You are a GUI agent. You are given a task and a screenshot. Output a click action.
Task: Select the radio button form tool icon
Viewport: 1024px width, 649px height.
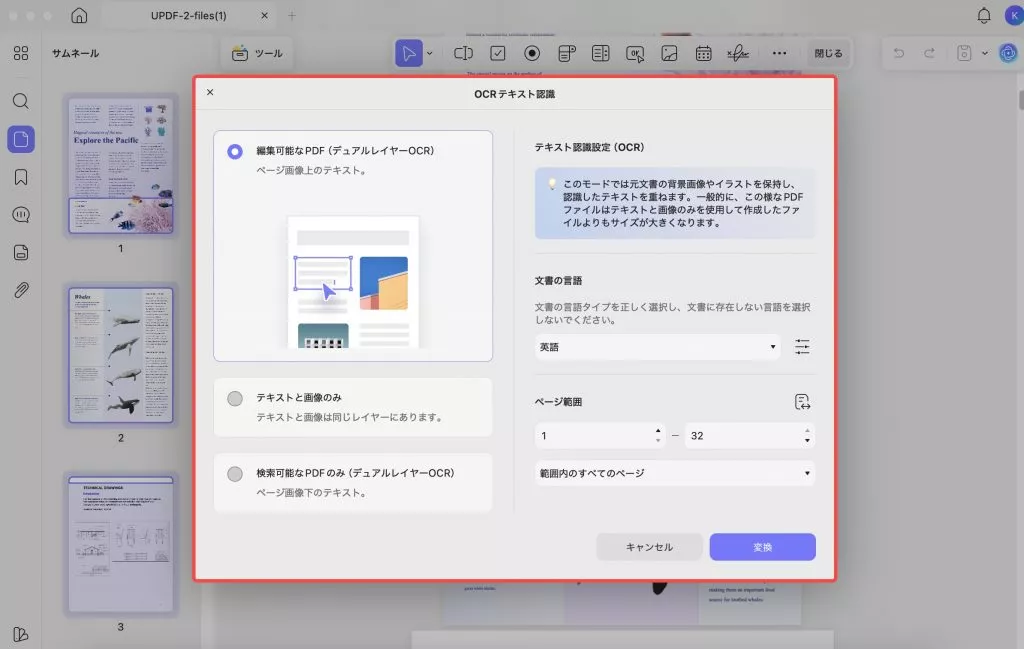click(x=532, y=53)
